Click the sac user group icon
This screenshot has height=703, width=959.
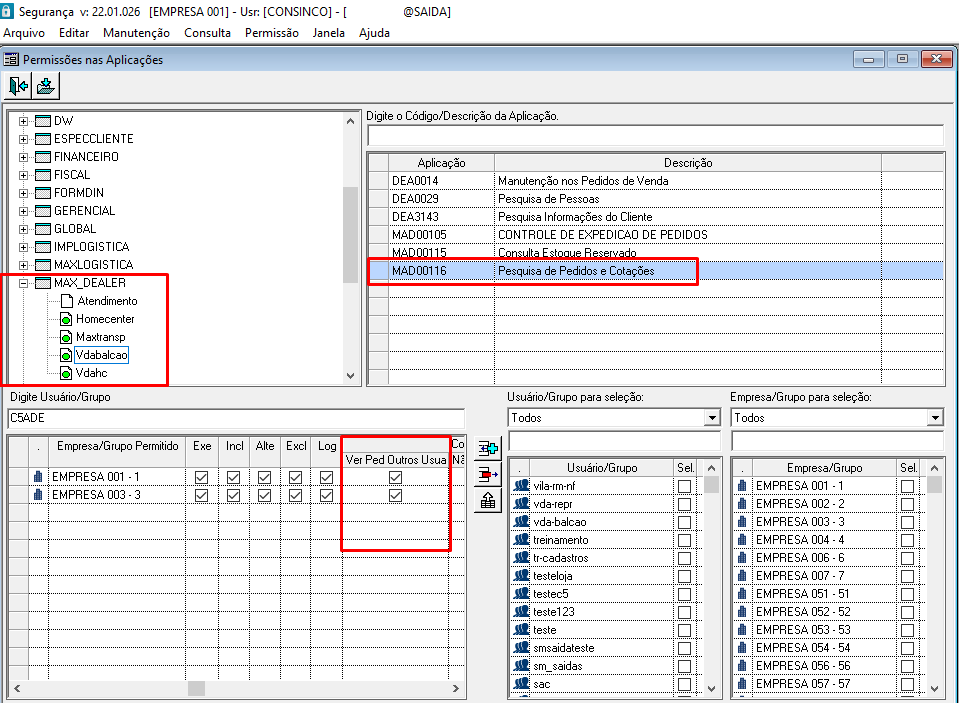coord(521,683)
